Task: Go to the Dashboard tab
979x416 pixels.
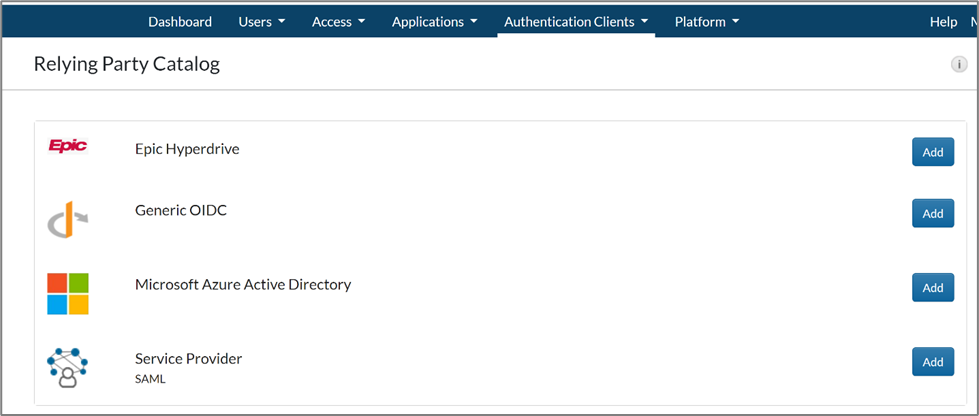Action: coord(180,21)
